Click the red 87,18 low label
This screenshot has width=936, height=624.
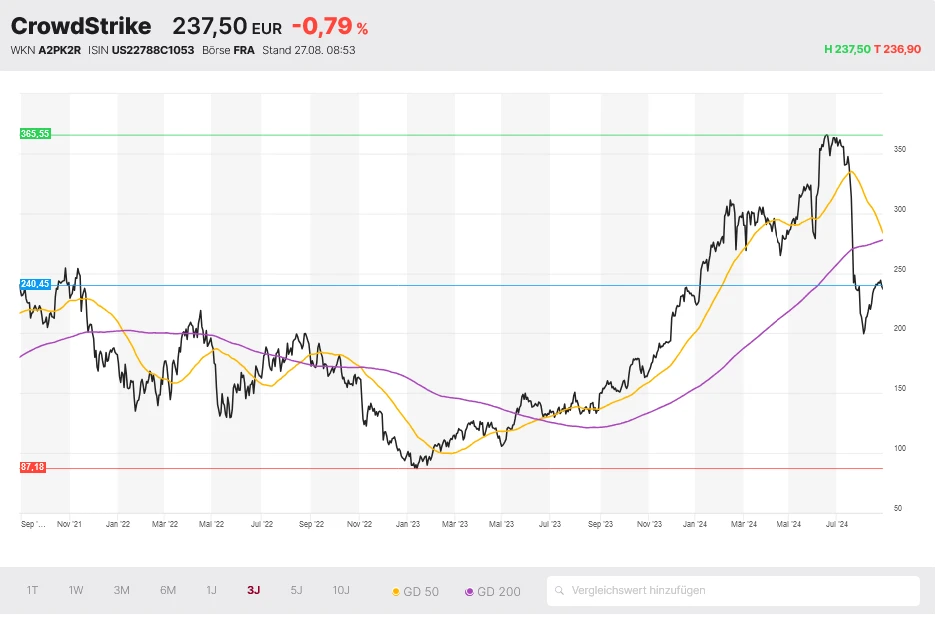click(33, 468)
